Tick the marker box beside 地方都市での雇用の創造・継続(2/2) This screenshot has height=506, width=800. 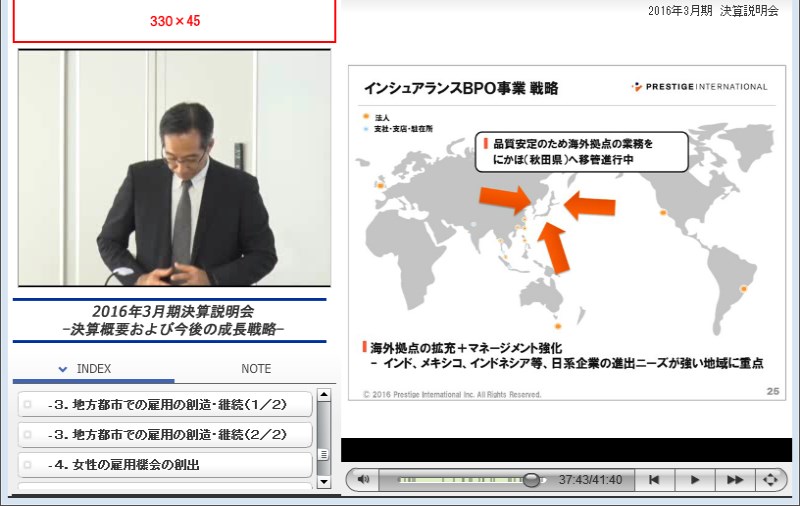pos(28,435)
